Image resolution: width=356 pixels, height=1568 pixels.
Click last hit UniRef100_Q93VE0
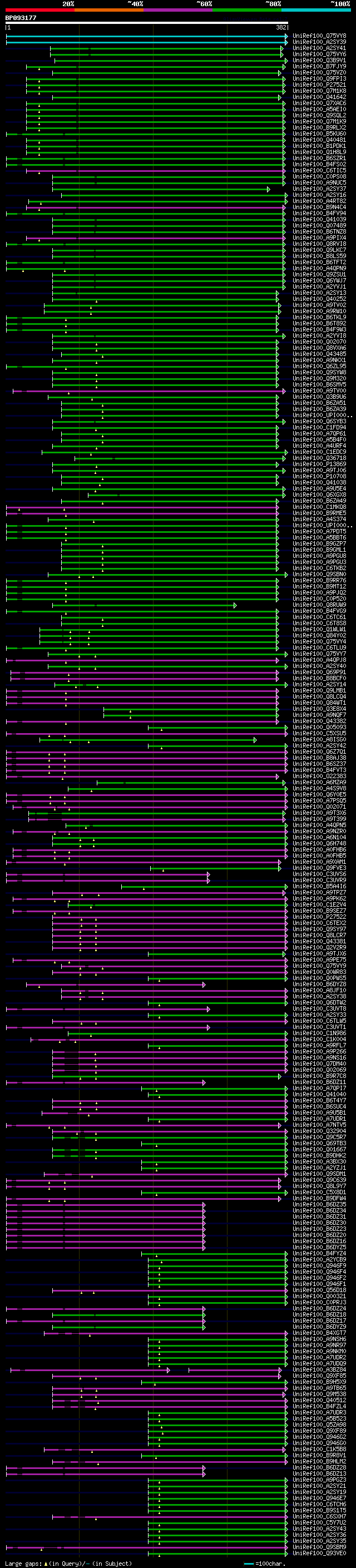click(319, 1554)
